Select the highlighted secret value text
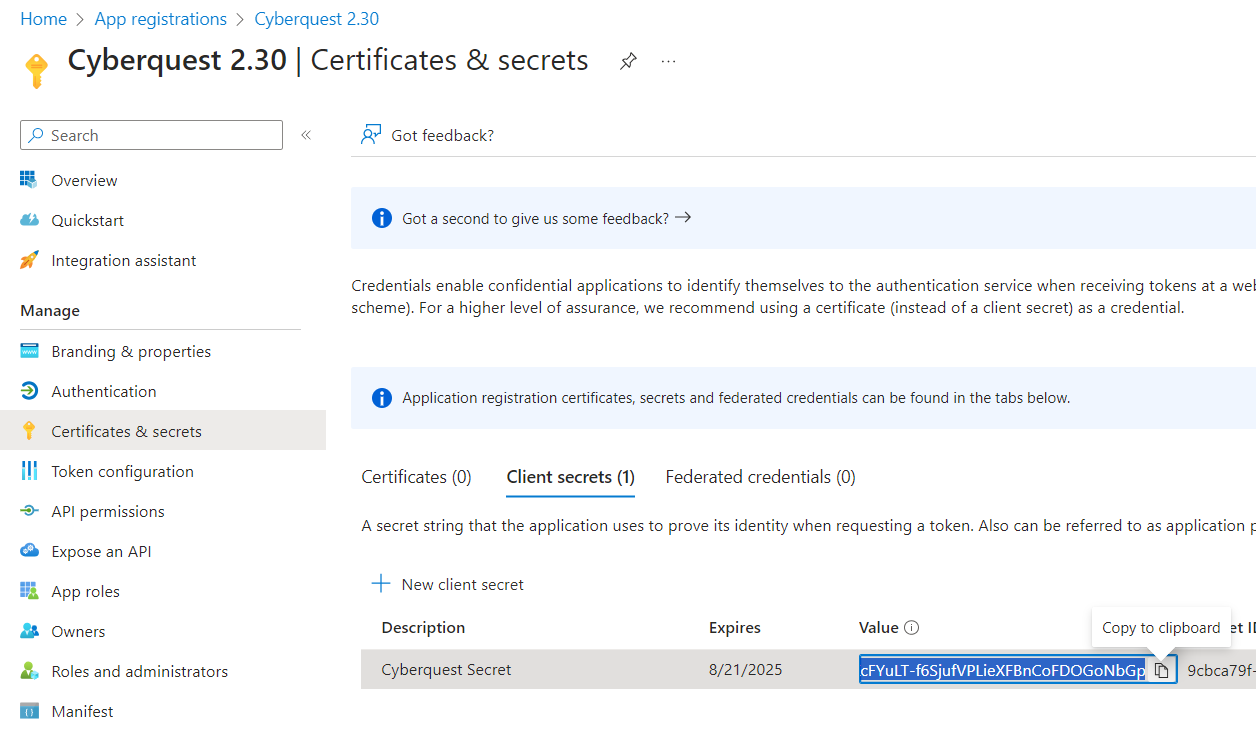This screenshot has height=751, width=1256. tap(1002, 670)
